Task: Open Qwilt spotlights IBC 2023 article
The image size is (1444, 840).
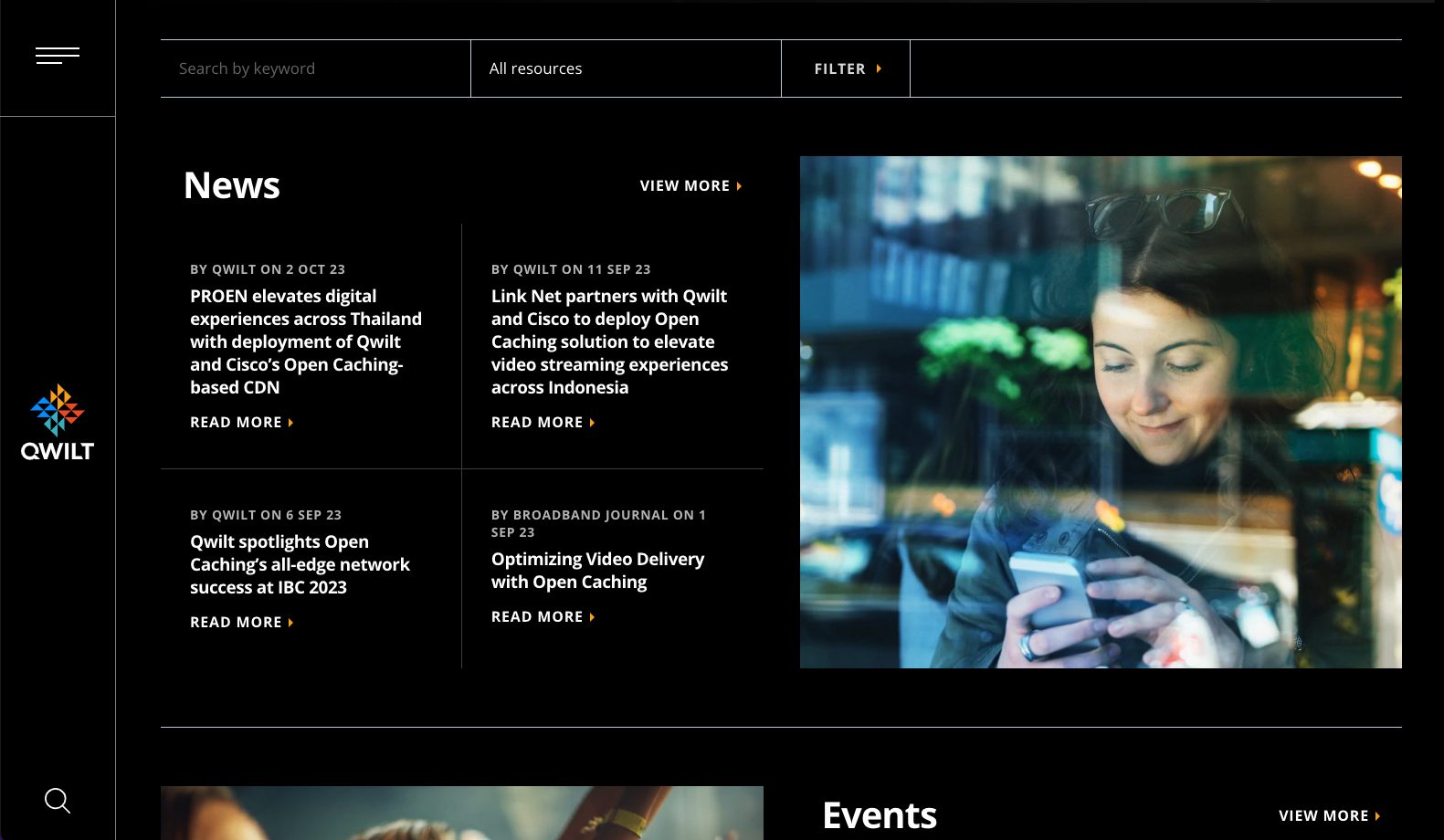Action: 300,564
